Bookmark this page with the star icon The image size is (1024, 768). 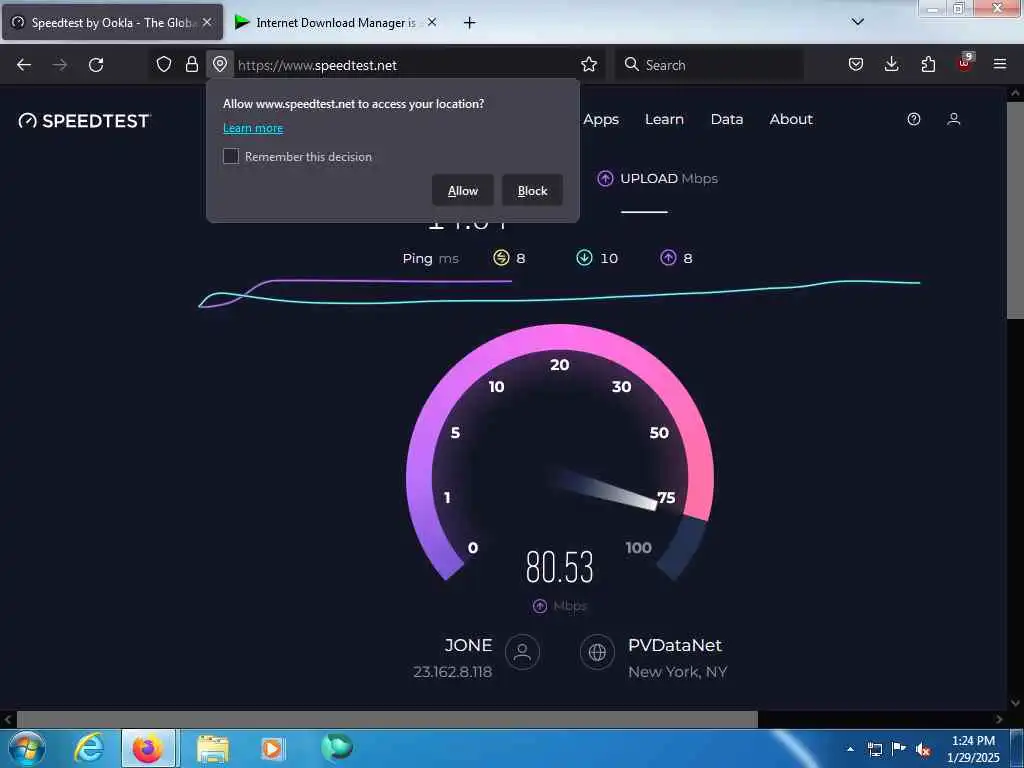point(589,64)
